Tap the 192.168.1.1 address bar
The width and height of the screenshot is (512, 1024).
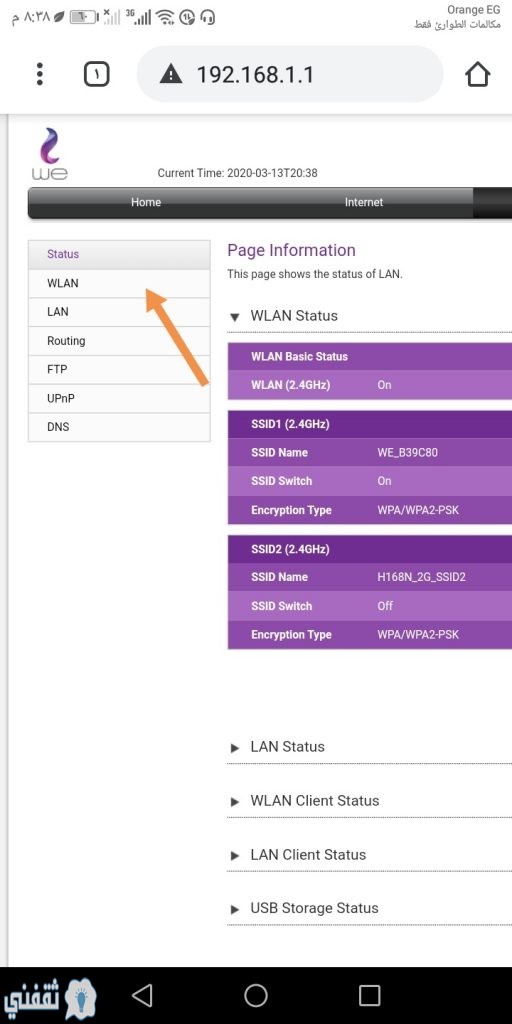(x=290, y=74)
